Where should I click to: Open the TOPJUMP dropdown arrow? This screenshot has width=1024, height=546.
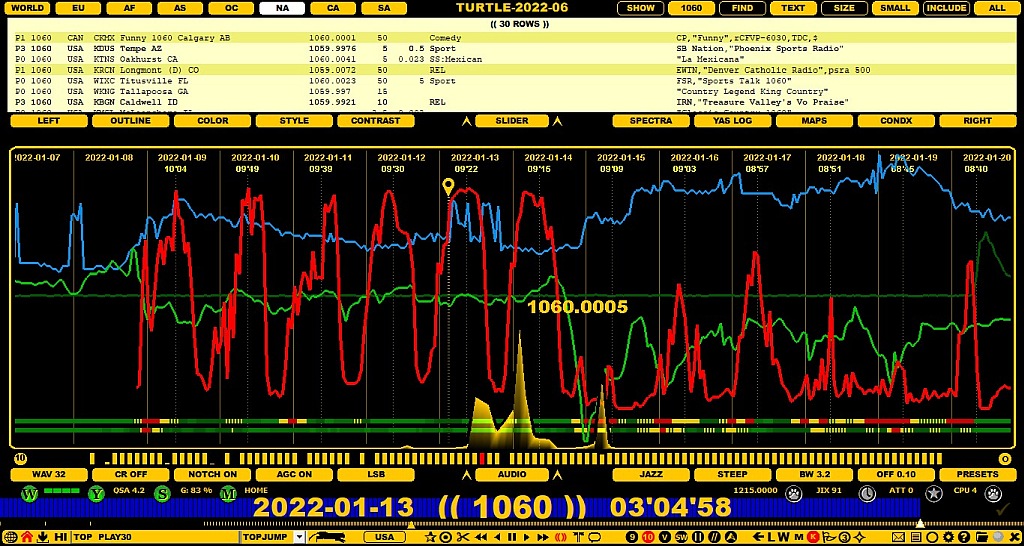coord(299,537)
